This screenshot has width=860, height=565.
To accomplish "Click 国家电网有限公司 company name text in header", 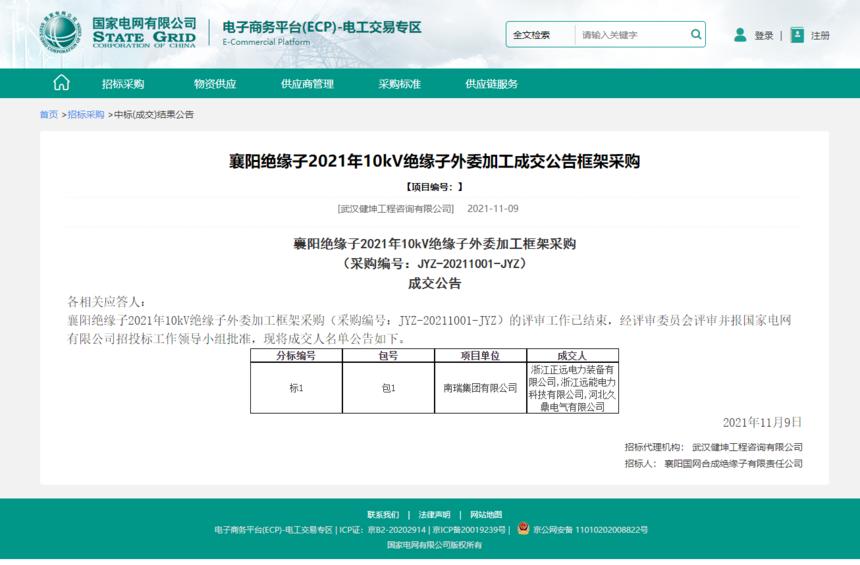I will (144, 23).
